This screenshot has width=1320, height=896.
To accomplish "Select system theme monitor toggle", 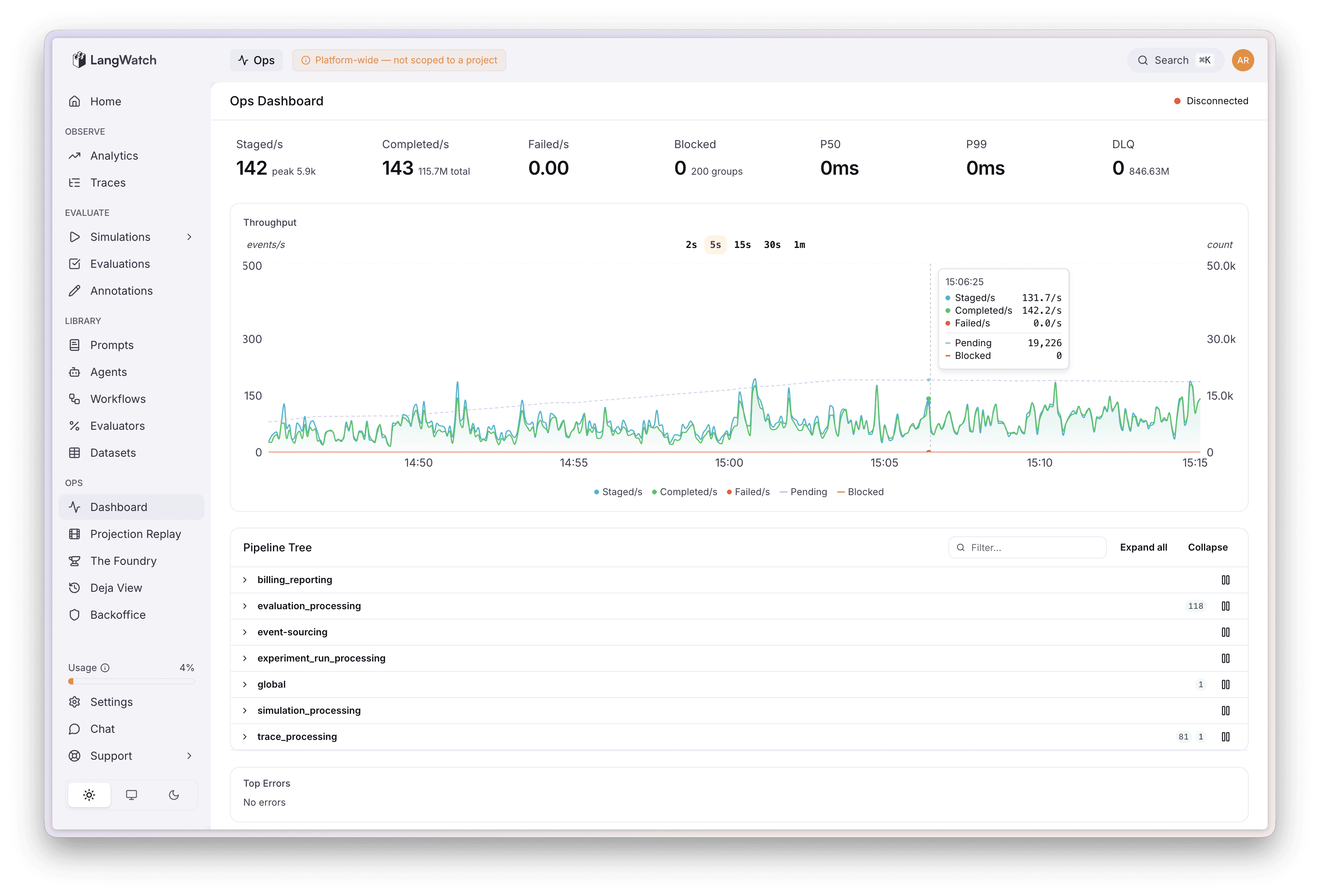I will coord(131,795).
